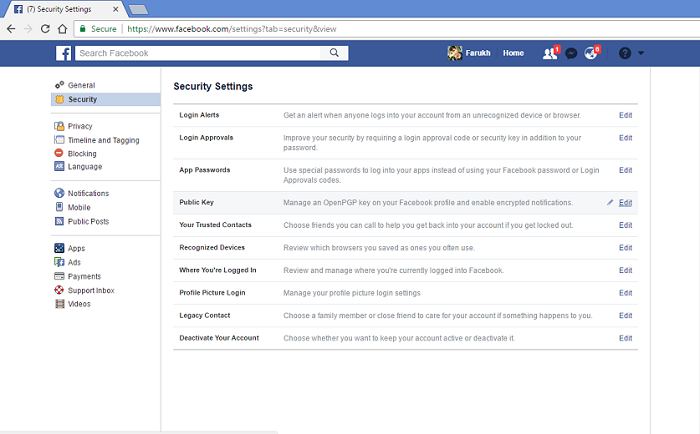Select Security Settings browser tab

(64, 9)
